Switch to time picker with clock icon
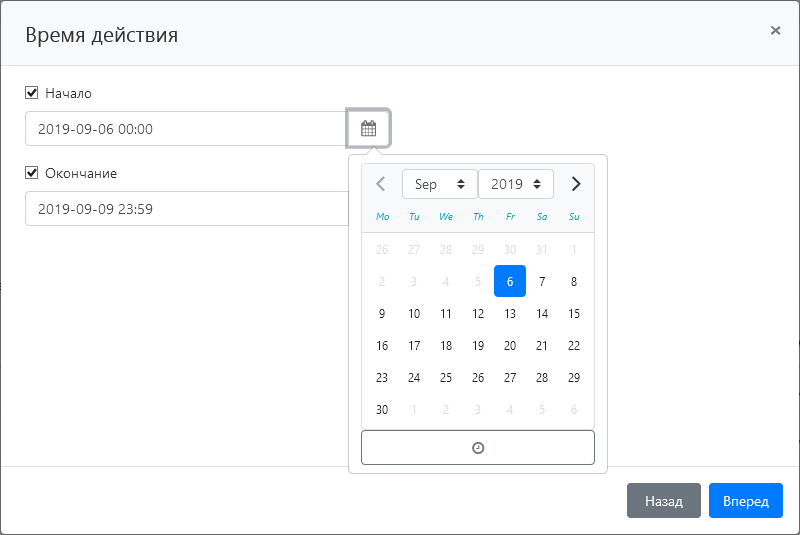The image size is (800, 535). click(477, 448)
